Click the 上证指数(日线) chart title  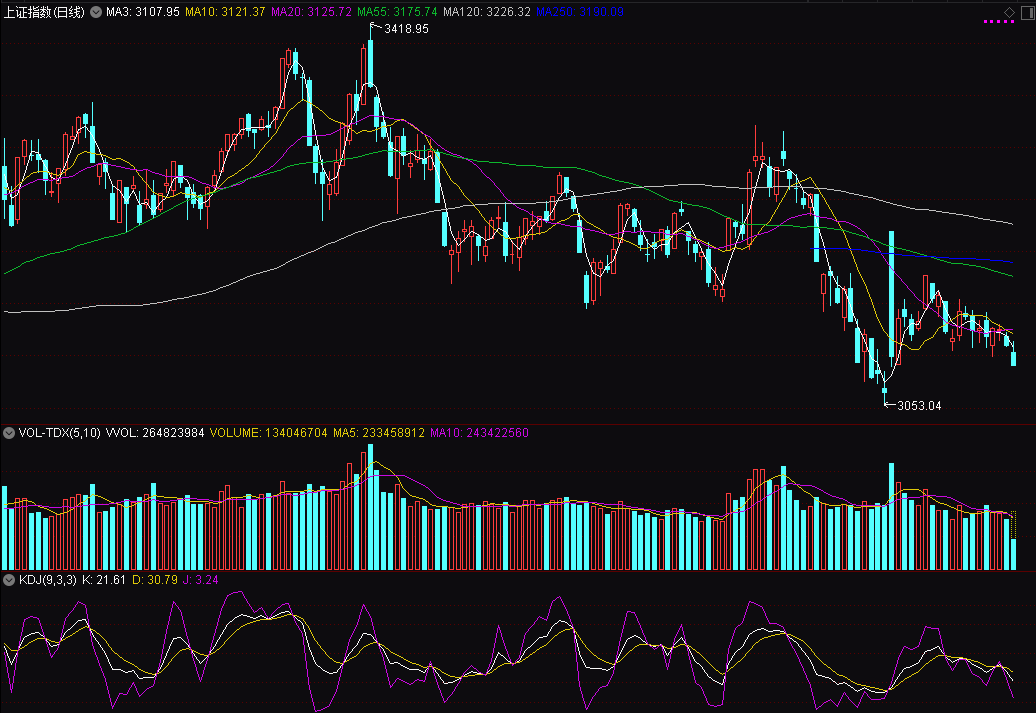coord(44,11)
